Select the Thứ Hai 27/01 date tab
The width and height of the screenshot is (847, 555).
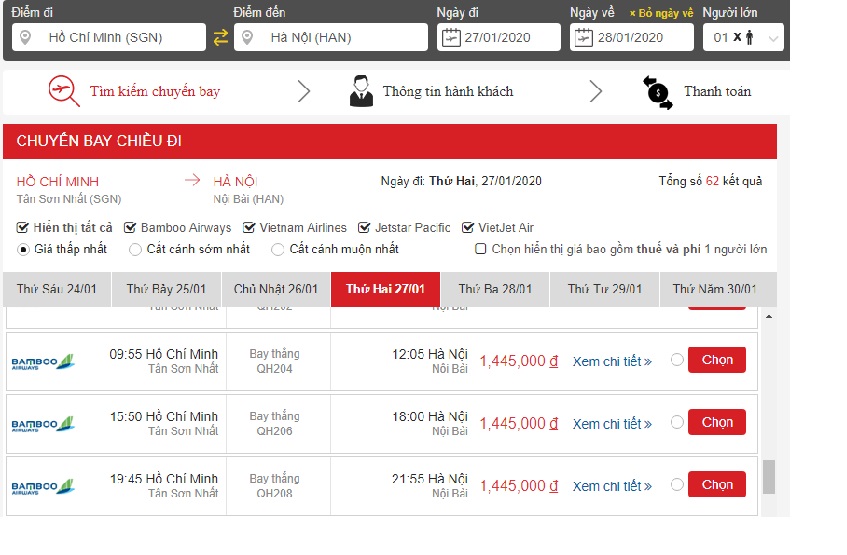pos(385,289)
